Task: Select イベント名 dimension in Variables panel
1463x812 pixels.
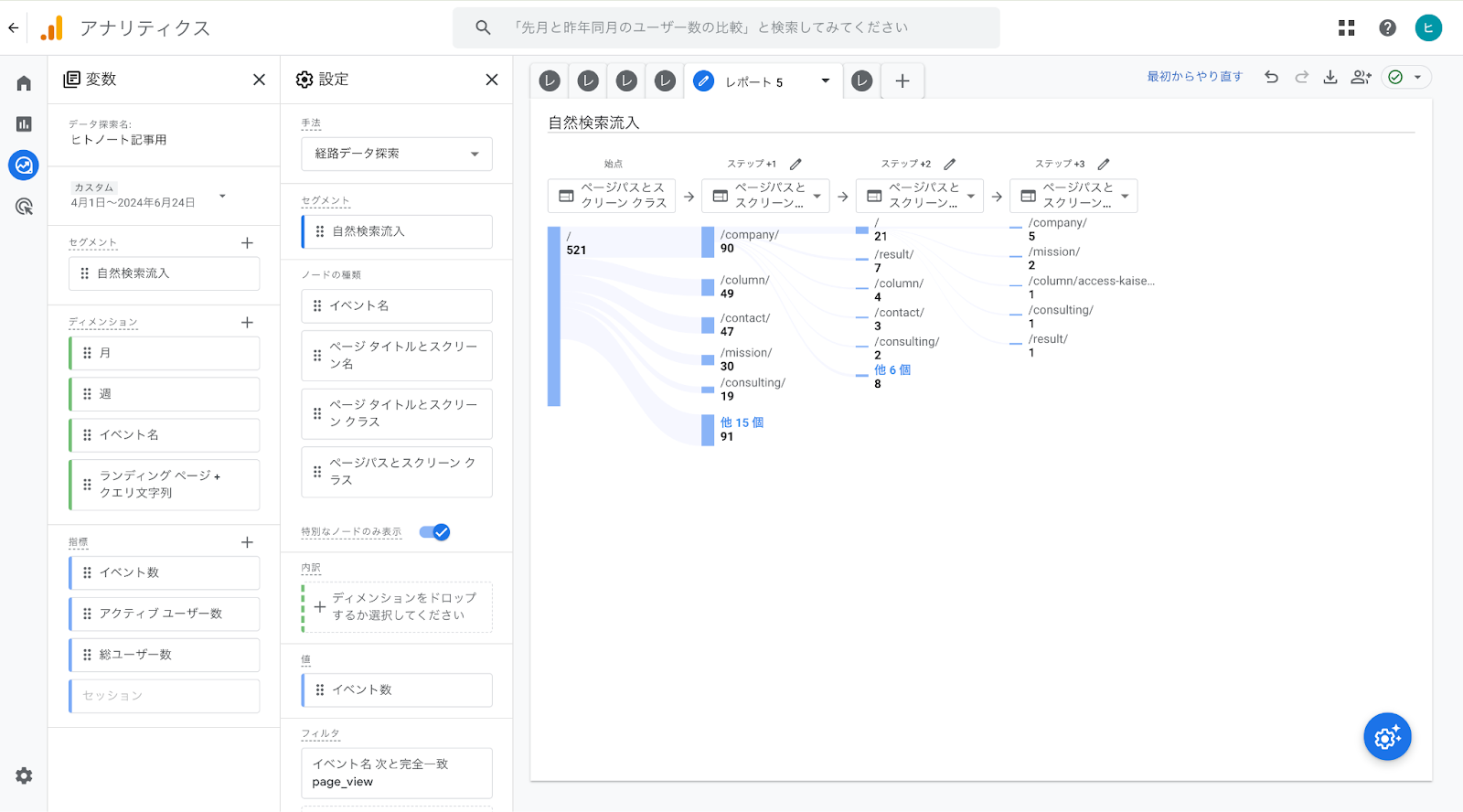Action: click(x=164, y=435)
